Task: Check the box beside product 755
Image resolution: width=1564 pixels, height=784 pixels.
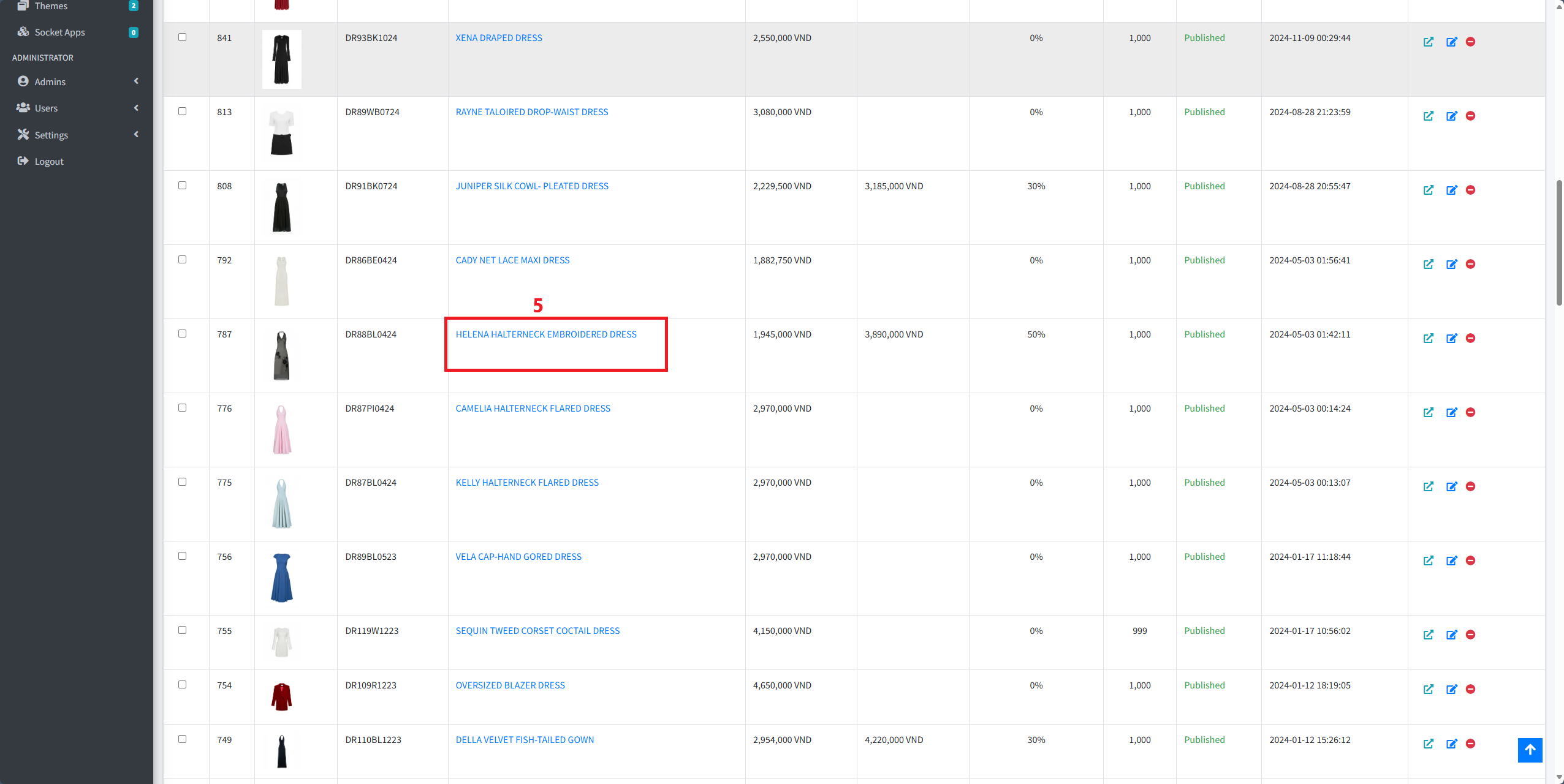Action: pos(182,630)
